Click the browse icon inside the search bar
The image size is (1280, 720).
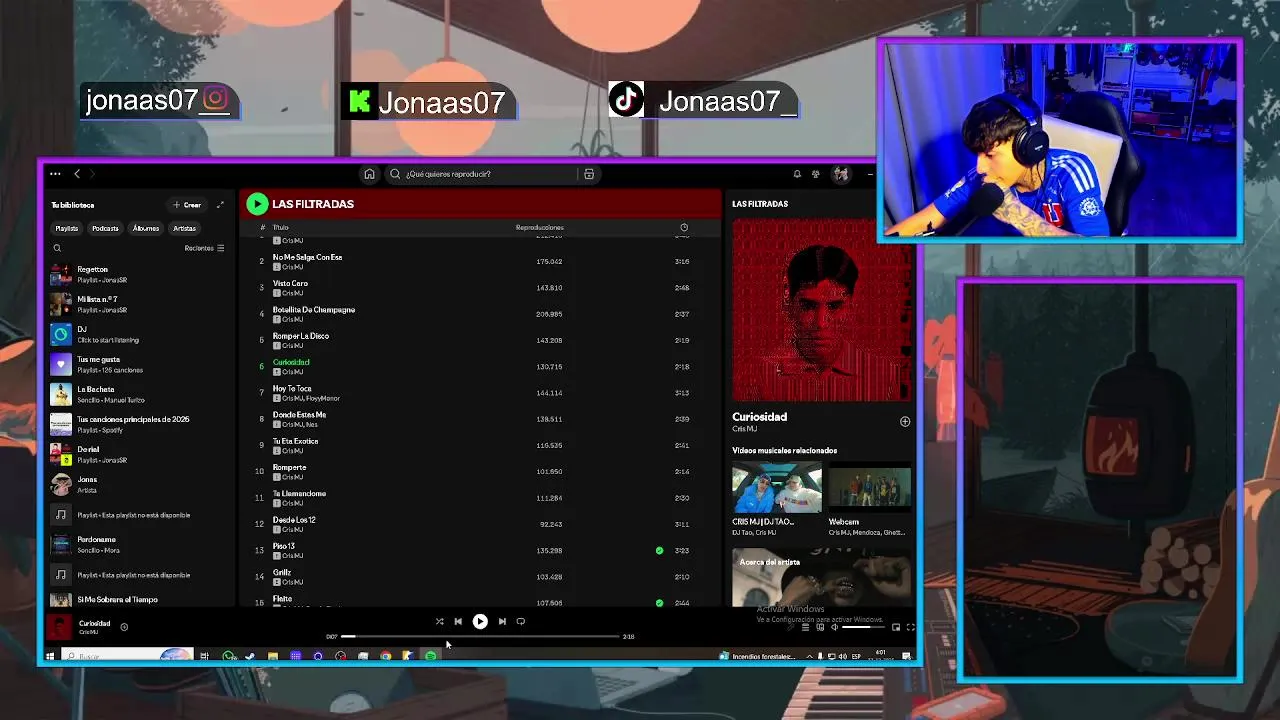click(589, 174)
